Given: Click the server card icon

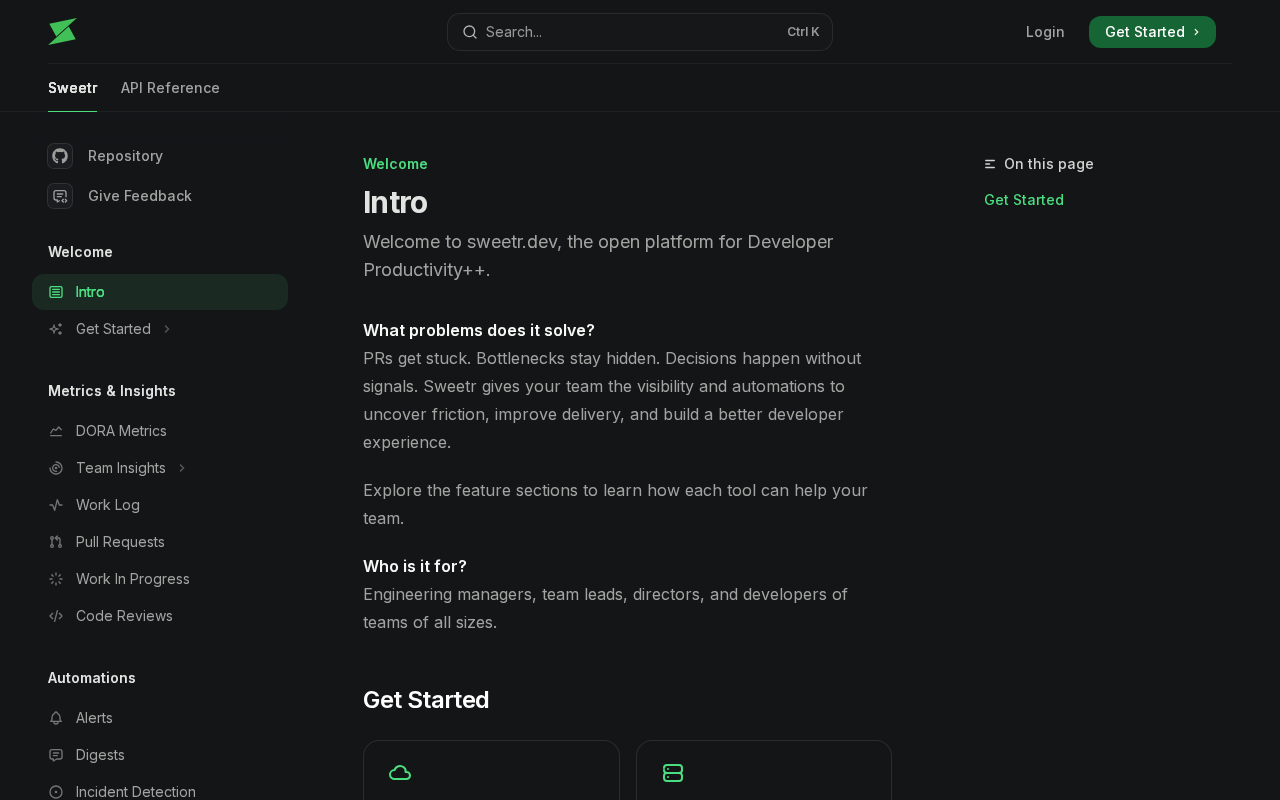Looking at the screenshot, I should (x=673, y=773).
